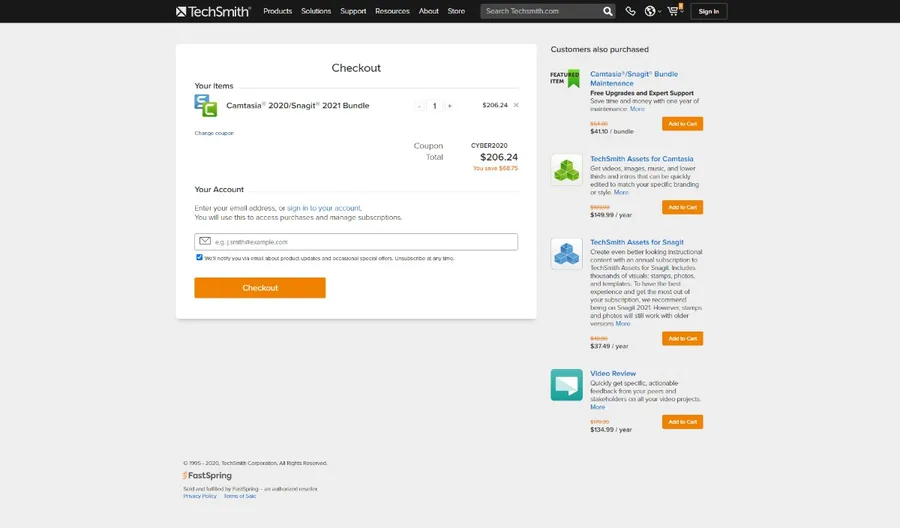Image resolution: width=900 pixels, height=528 pixels.
Task: Click More in Bundle Maintenance description
Action: pyautogui.click(x=637, y=109)
